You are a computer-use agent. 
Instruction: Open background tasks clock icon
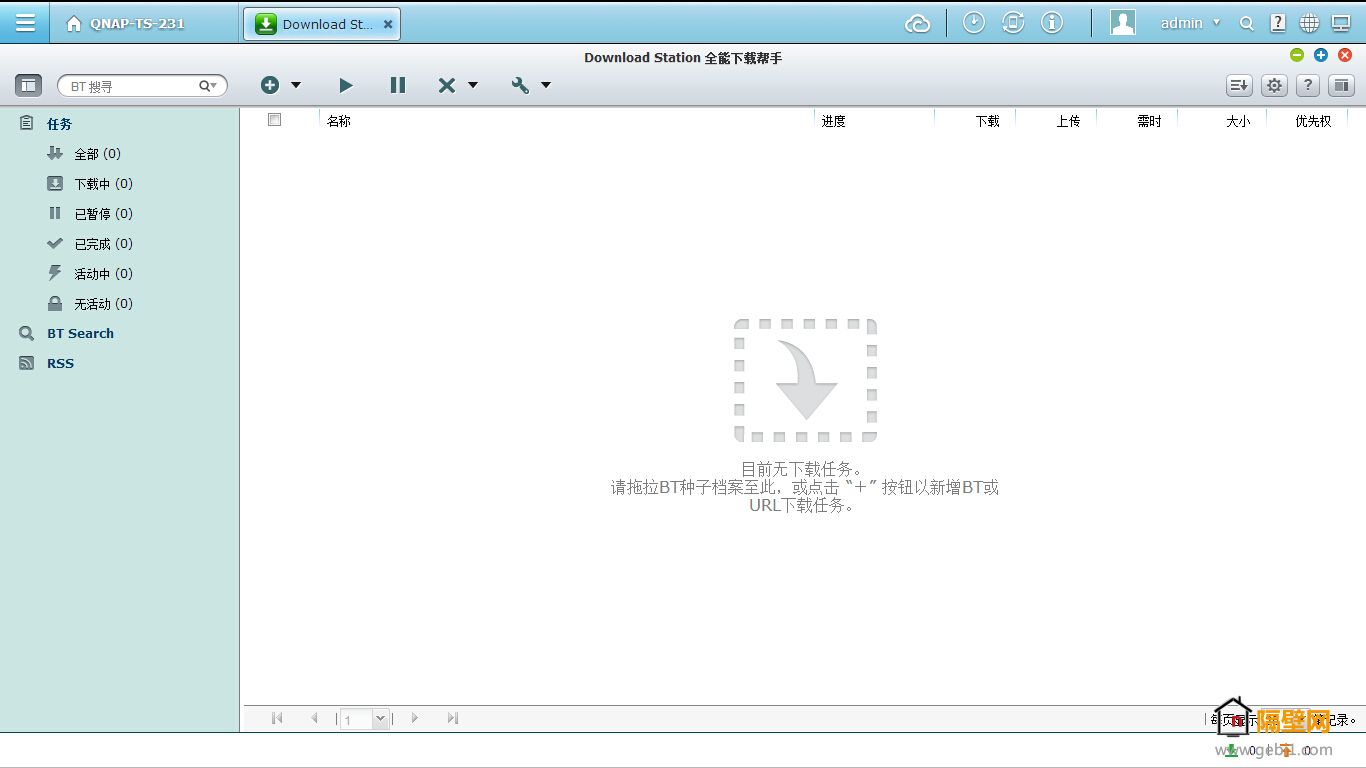974,22
